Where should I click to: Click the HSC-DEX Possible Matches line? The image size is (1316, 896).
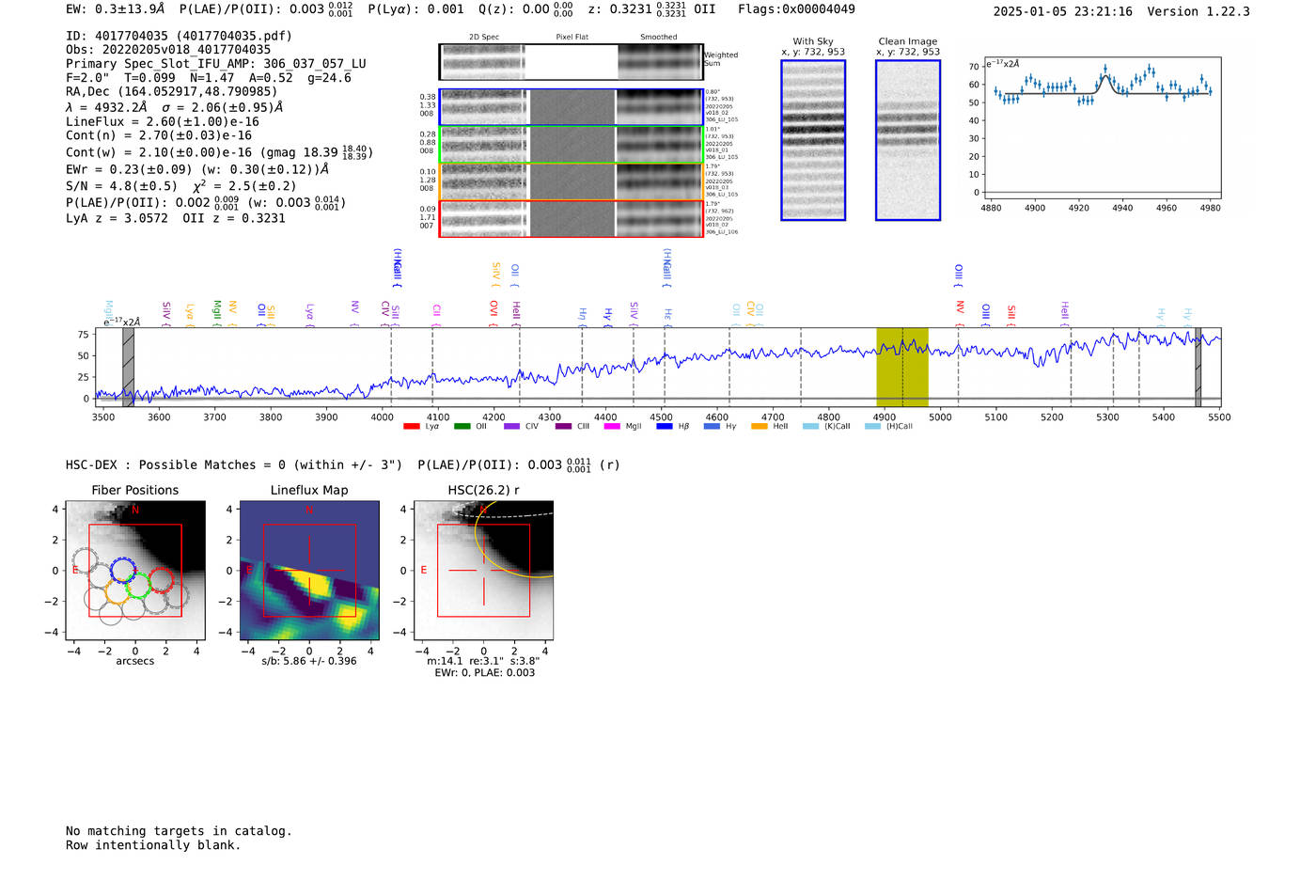(341, 465)
